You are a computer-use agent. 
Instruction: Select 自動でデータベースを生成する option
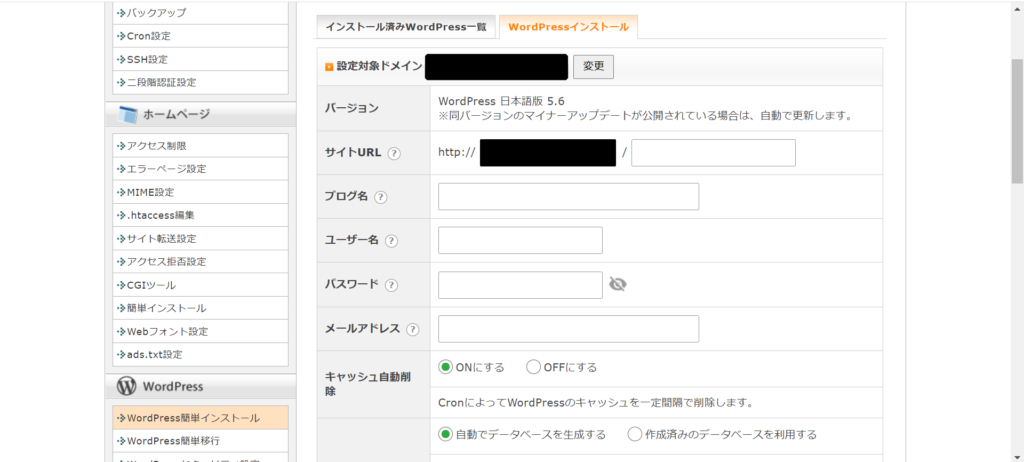[445, 434]
